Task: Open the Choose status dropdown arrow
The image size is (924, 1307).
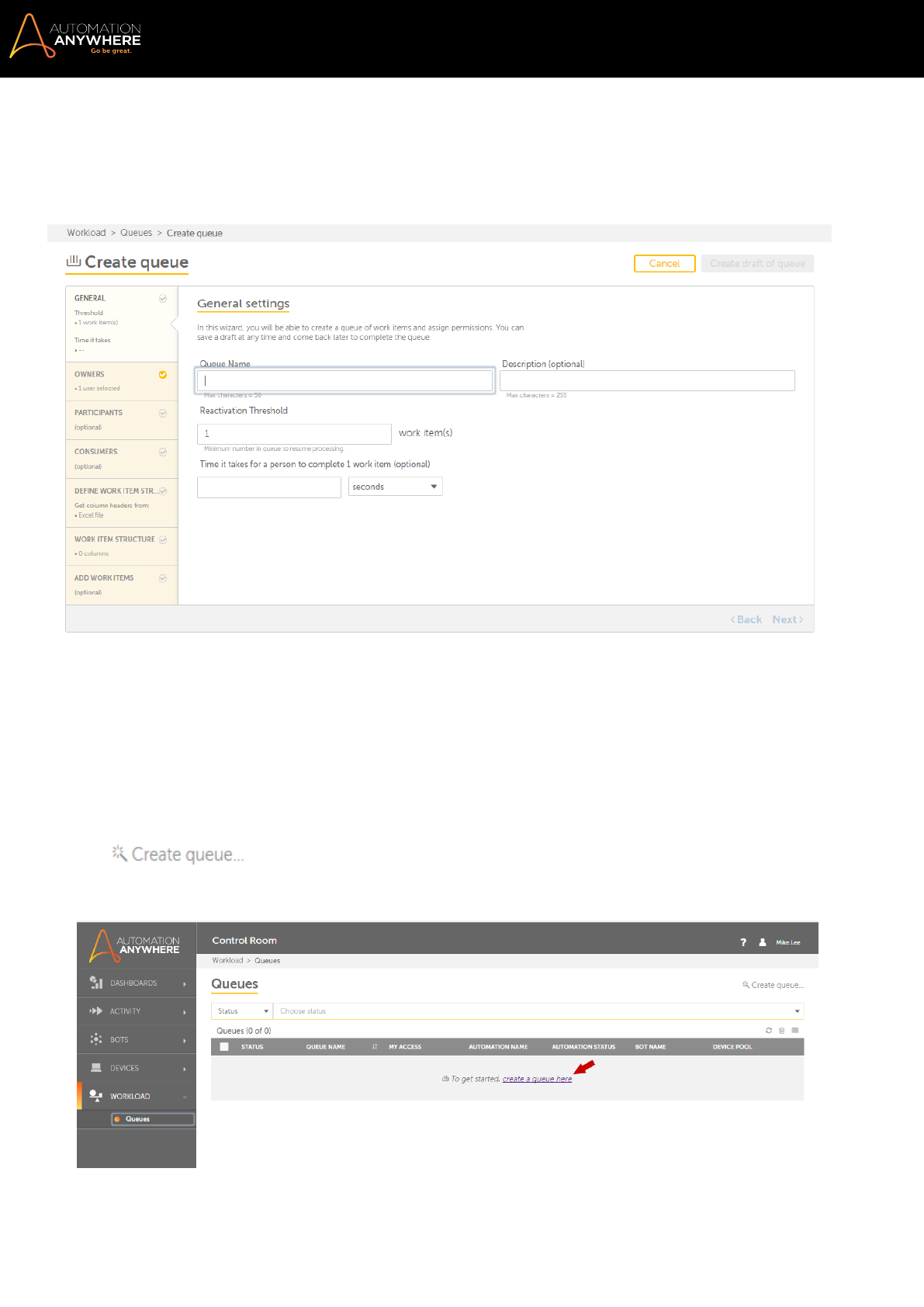Action: pos(797,1011)
